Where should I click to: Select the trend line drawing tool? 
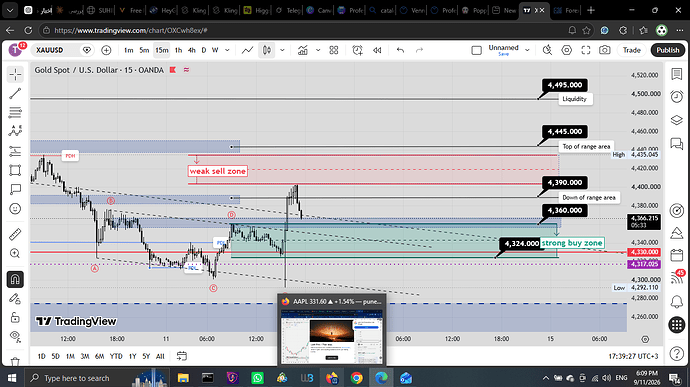[x=15, y=93]
